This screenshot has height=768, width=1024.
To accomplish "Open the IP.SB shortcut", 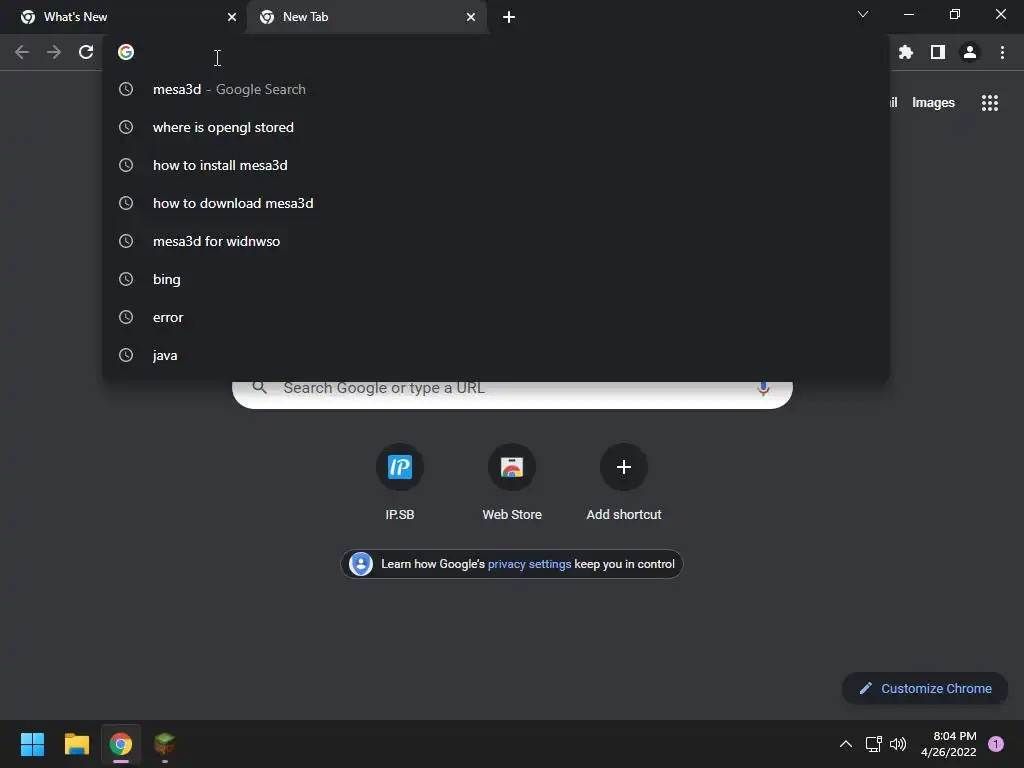I will click(400, 467).
